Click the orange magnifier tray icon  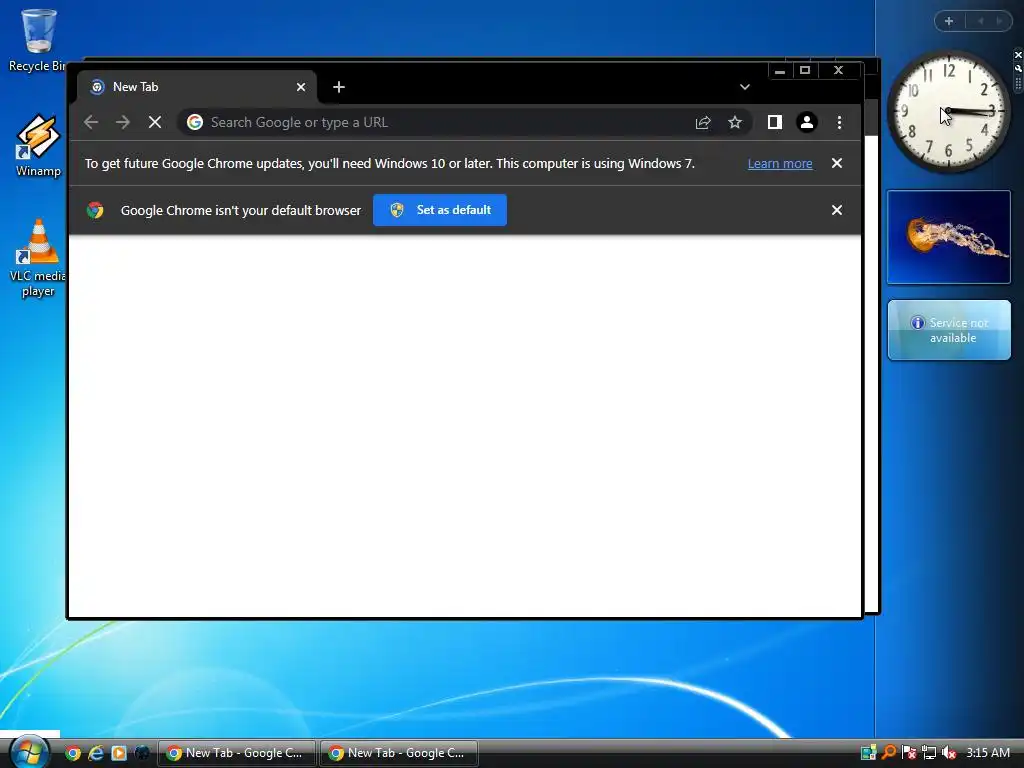click(x=888, y=752)
